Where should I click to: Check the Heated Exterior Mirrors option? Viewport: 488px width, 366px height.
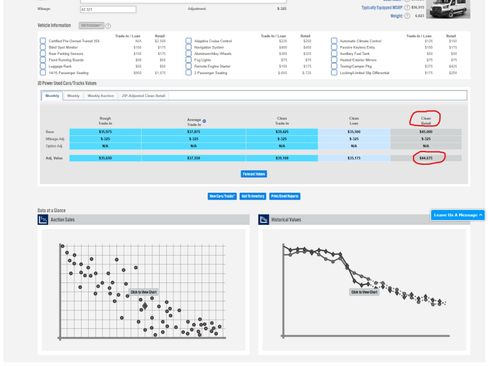click(334, 60)
